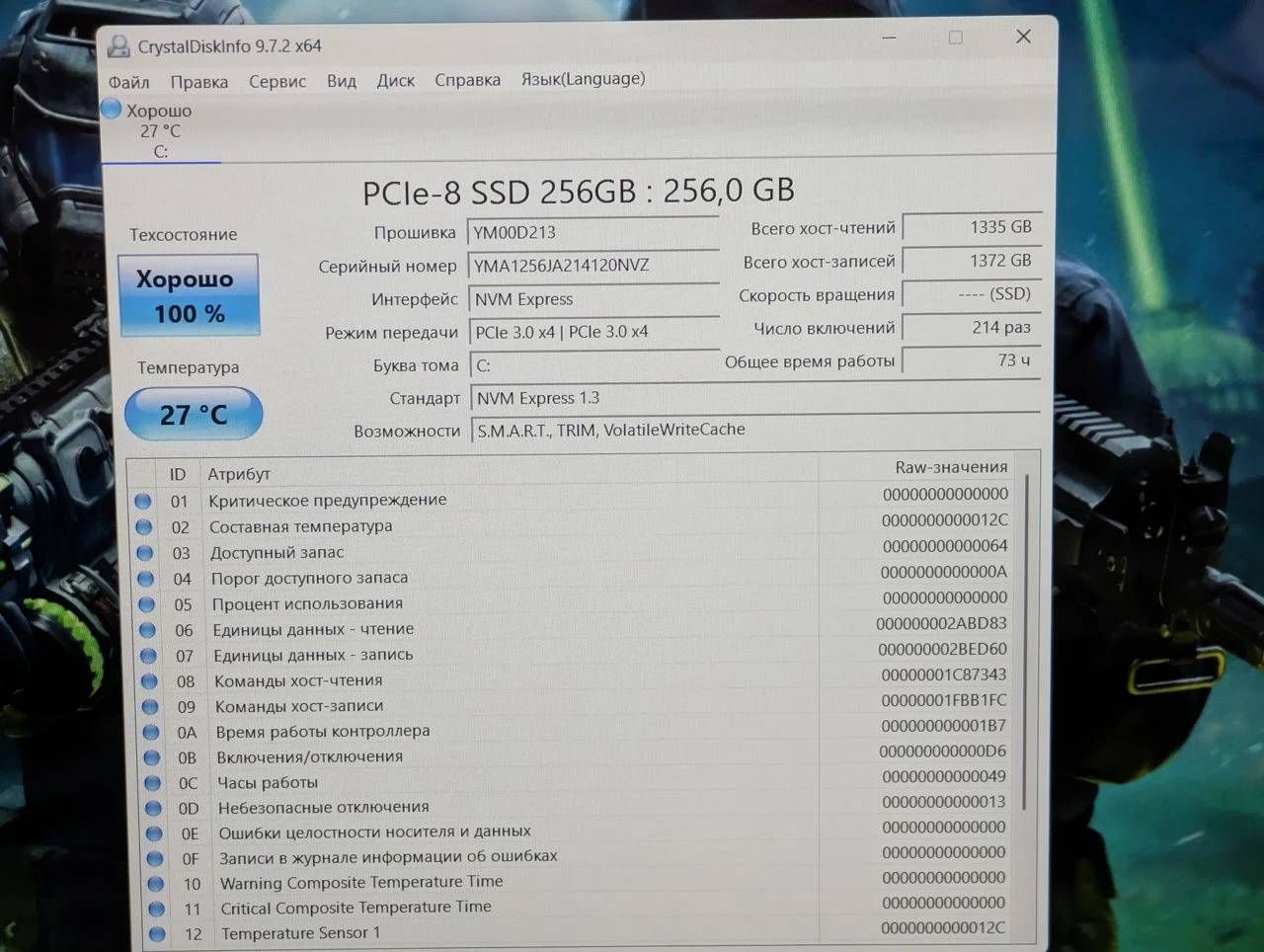Open the Правка menu
1264x952 pixels.
tap(198, 82)
